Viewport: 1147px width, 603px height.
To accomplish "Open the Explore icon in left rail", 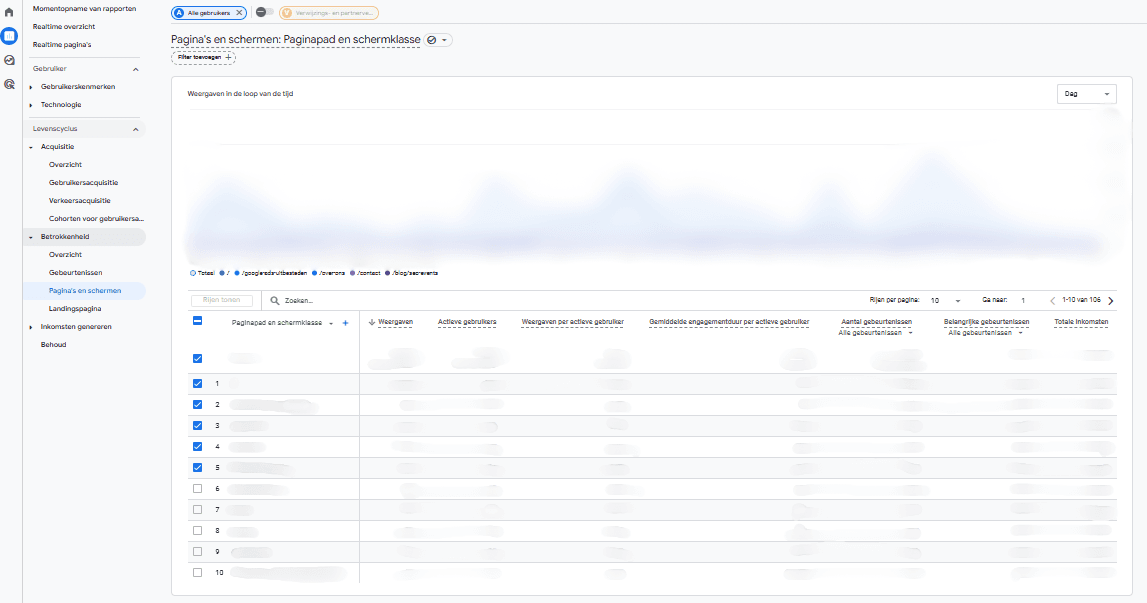I will 9,60.
